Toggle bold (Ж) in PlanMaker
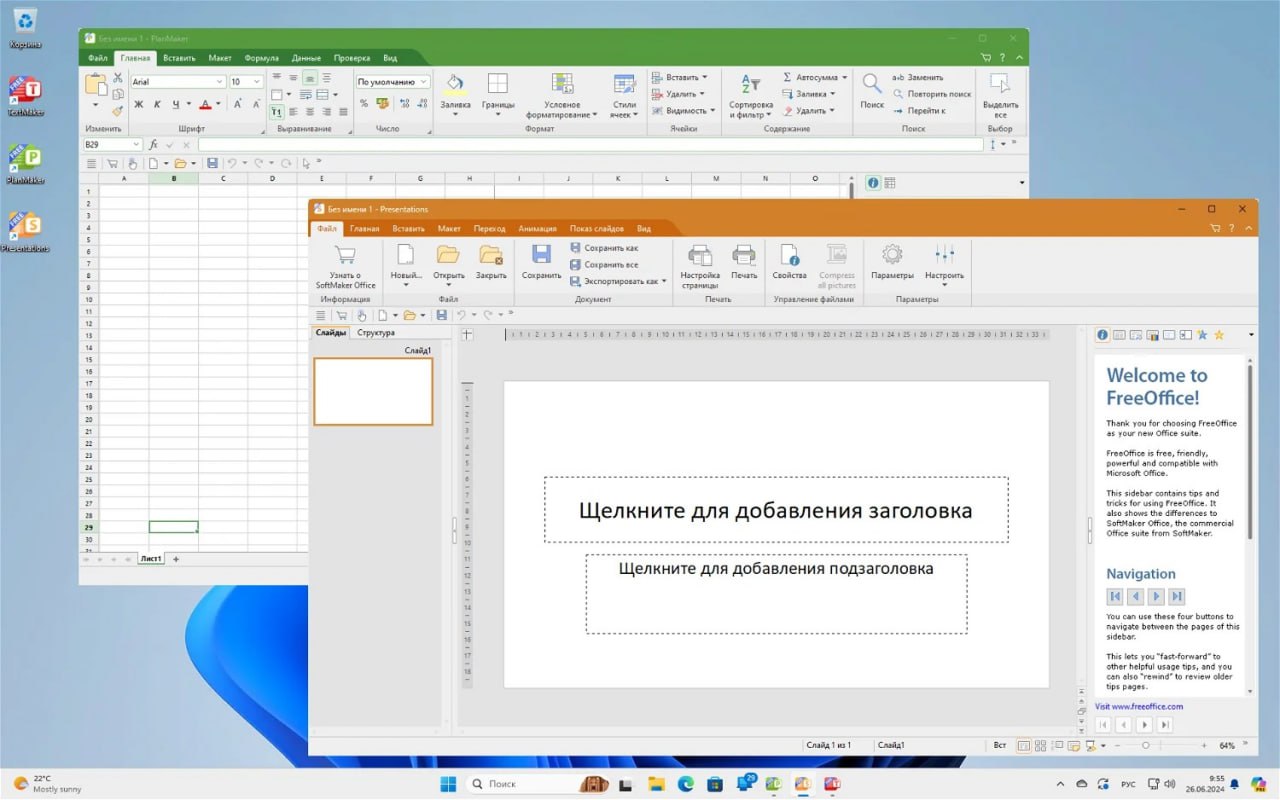 139,104
